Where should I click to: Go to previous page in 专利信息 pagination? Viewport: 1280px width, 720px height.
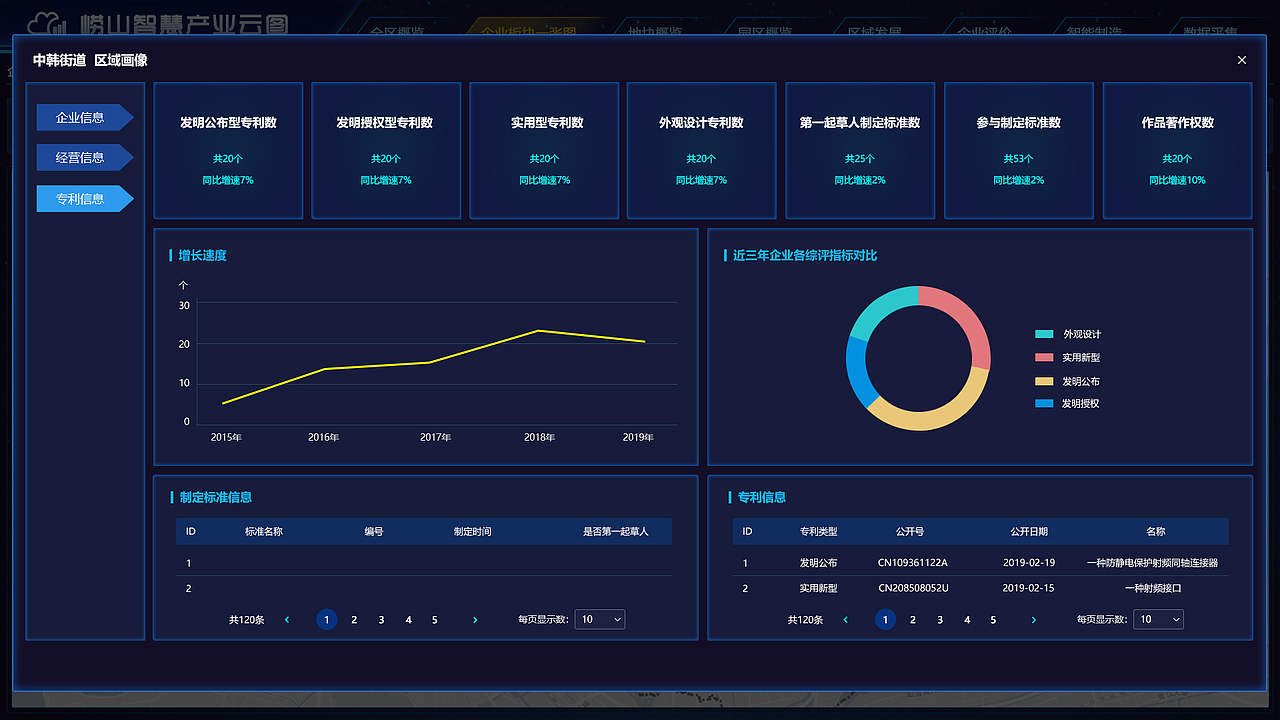(845, 620)
